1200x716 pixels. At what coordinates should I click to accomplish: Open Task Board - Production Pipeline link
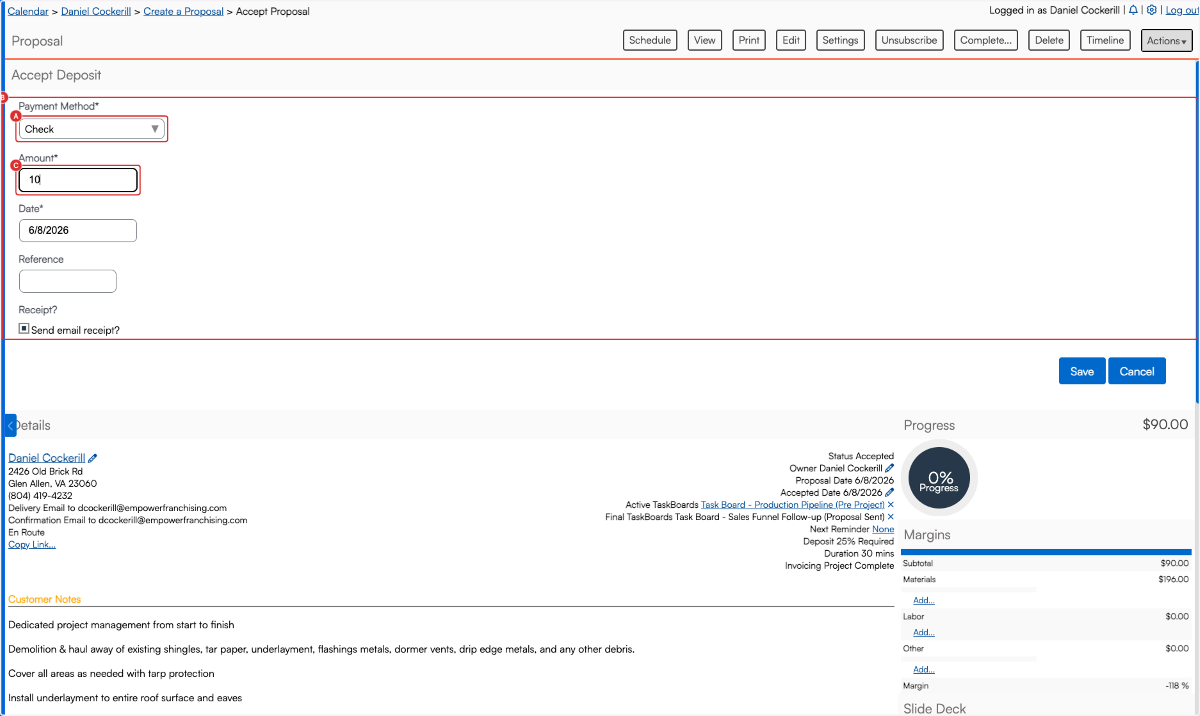click(792, 505)
